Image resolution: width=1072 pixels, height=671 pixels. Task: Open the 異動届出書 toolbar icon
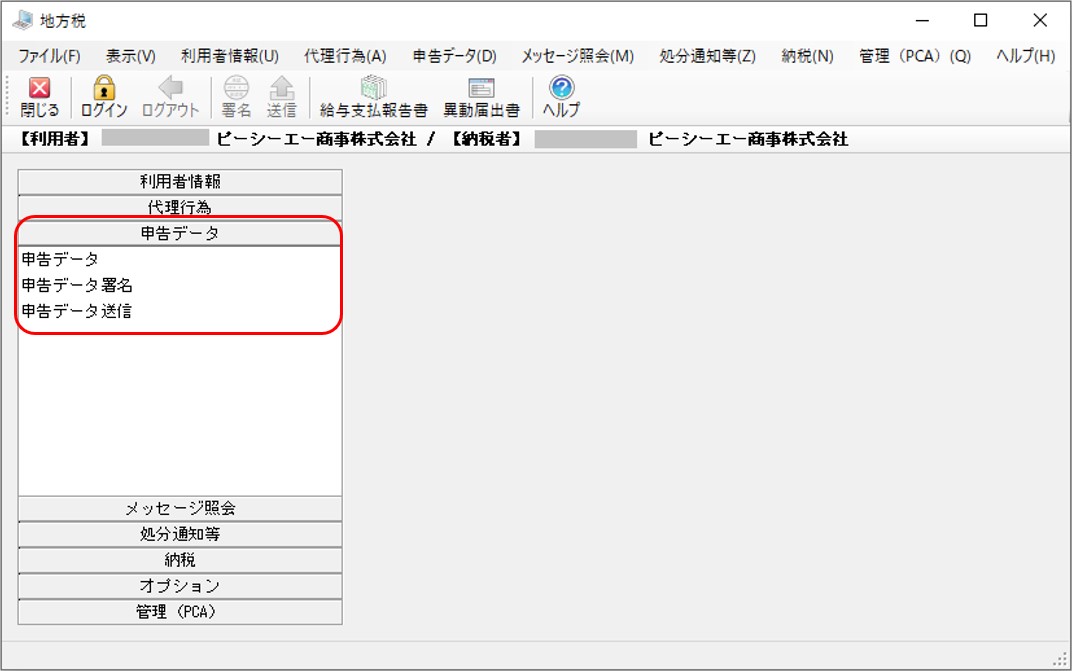pos(481,88)
